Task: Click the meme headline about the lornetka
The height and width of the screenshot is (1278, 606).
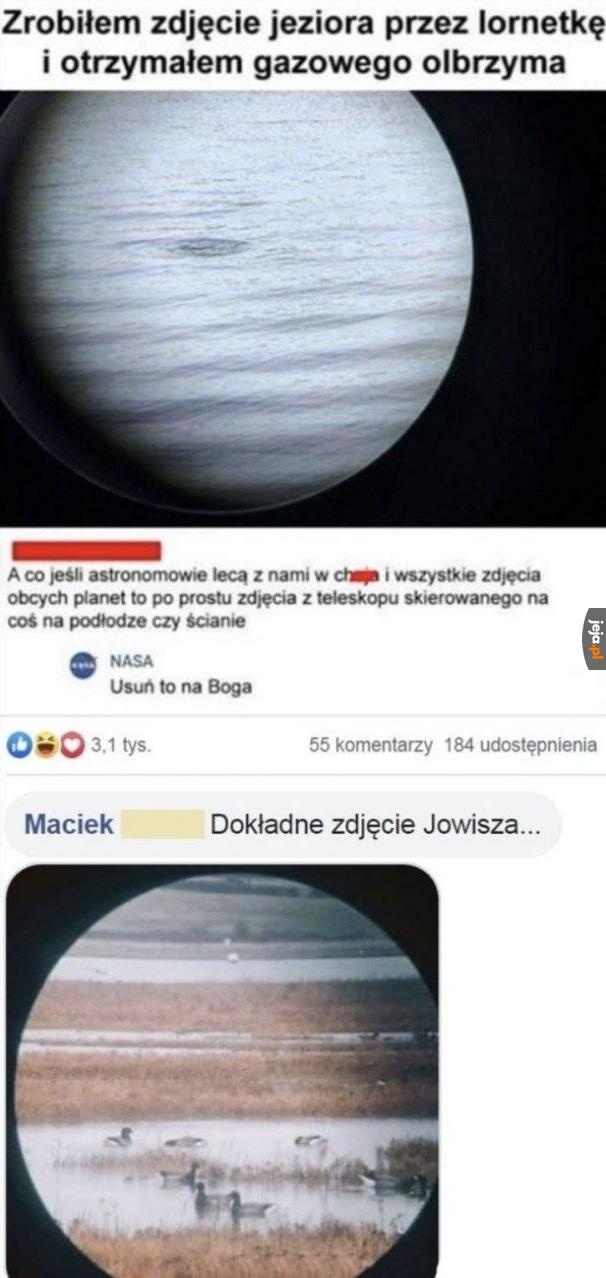Action: pos(303,44)
